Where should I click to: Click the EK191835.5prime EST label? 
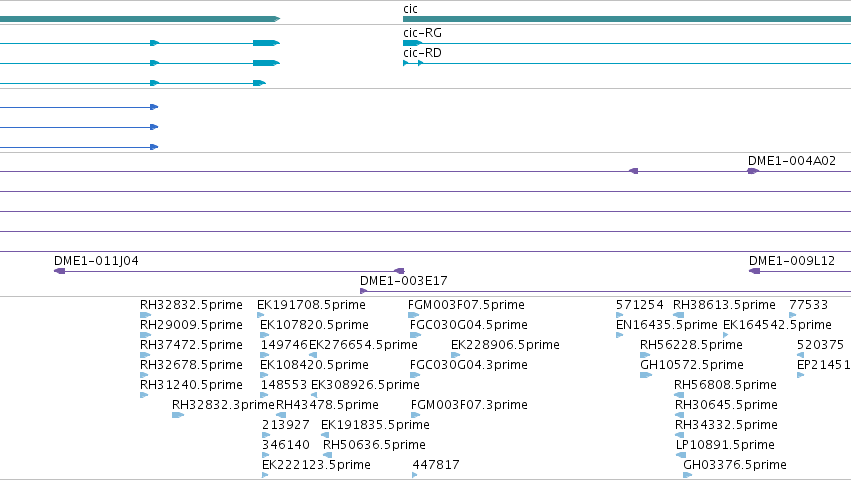pos(376,425)
